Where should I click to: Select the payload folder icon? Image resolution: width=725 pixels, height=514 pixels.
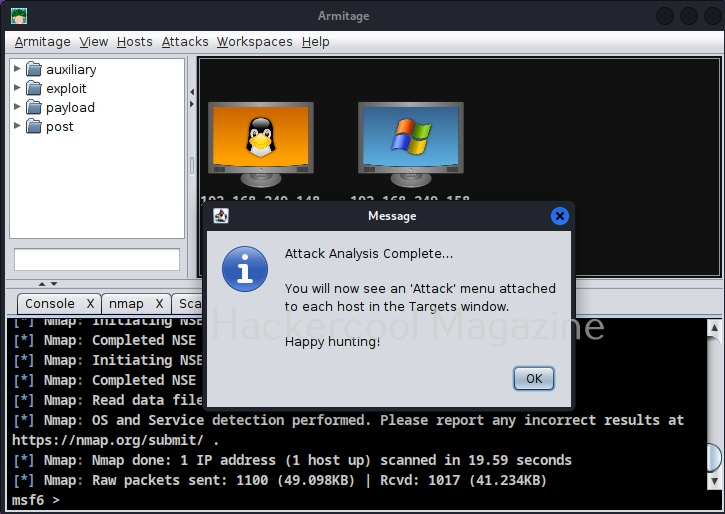(33, 107)
